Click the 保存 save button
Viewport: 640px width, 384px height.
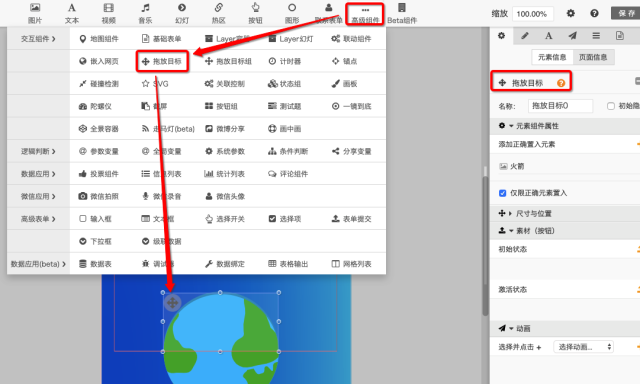click(626, 13)
